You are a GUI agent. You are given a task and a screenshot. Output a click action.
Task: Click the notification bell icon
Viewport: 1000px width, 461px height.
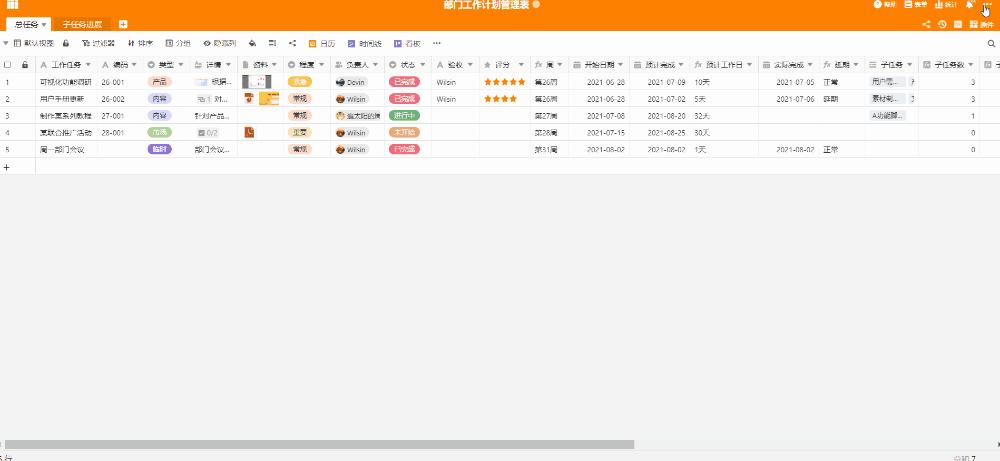969,5
